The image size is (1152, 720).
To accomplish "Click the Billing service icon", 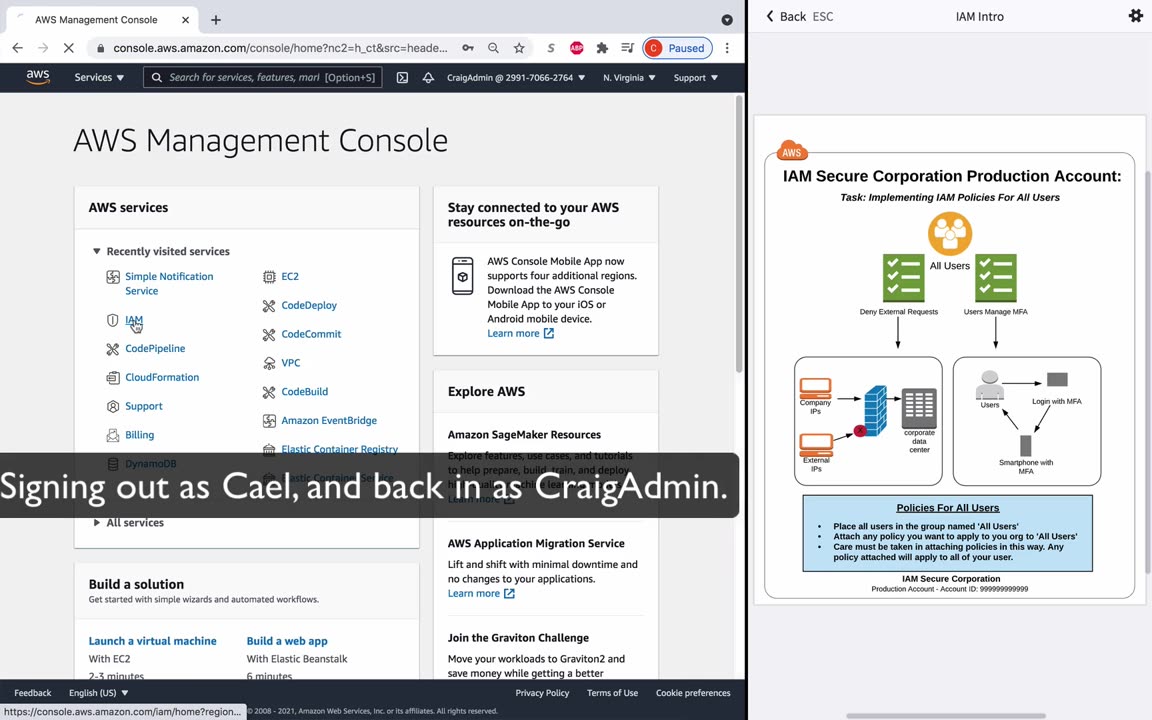I will [x=112, y=435].
